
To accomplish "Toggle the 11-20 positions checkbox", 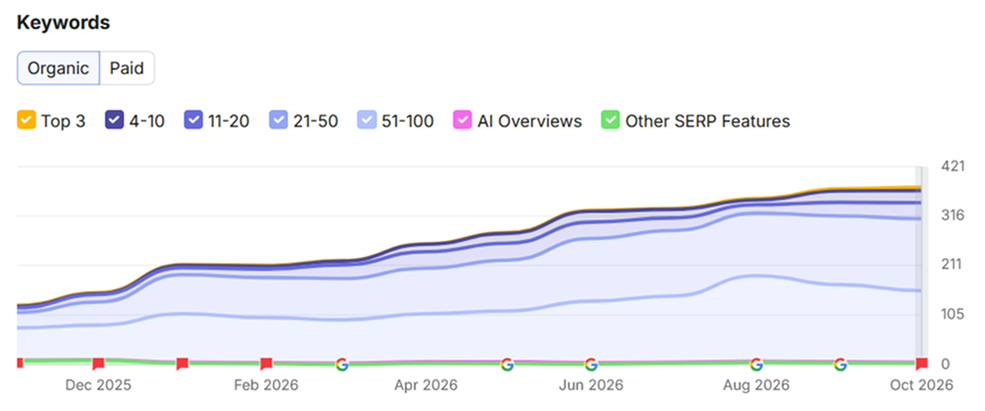I will (193, 121).
